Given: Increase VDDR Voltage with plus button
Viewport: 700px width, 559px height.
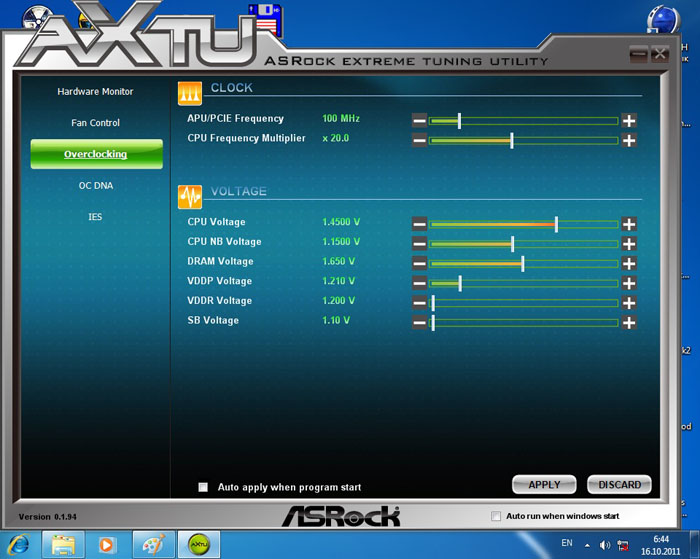Looking at the screenshot, I should 629,303.
